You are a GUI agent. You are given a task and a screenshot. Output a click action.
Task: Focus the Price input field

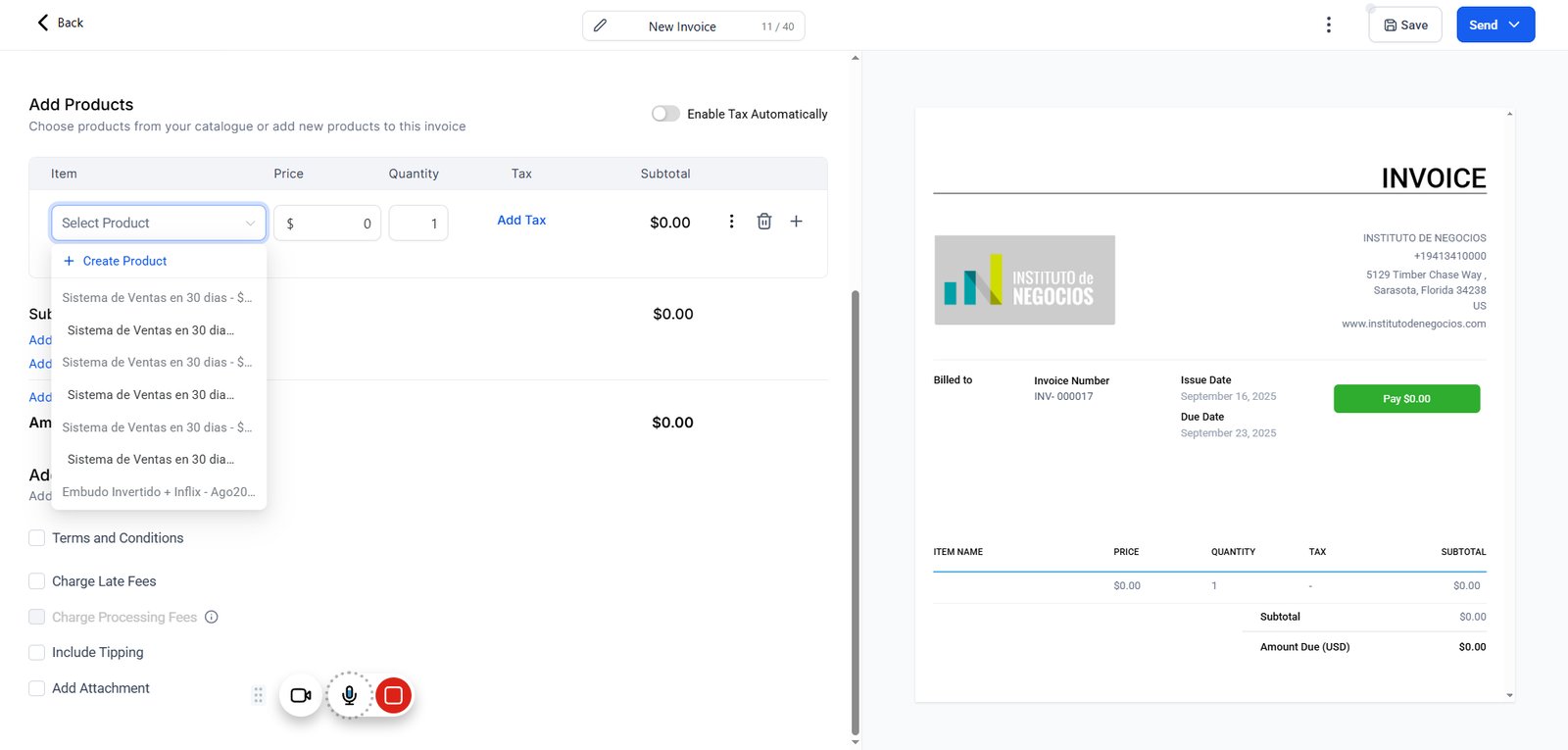point(328,223)
